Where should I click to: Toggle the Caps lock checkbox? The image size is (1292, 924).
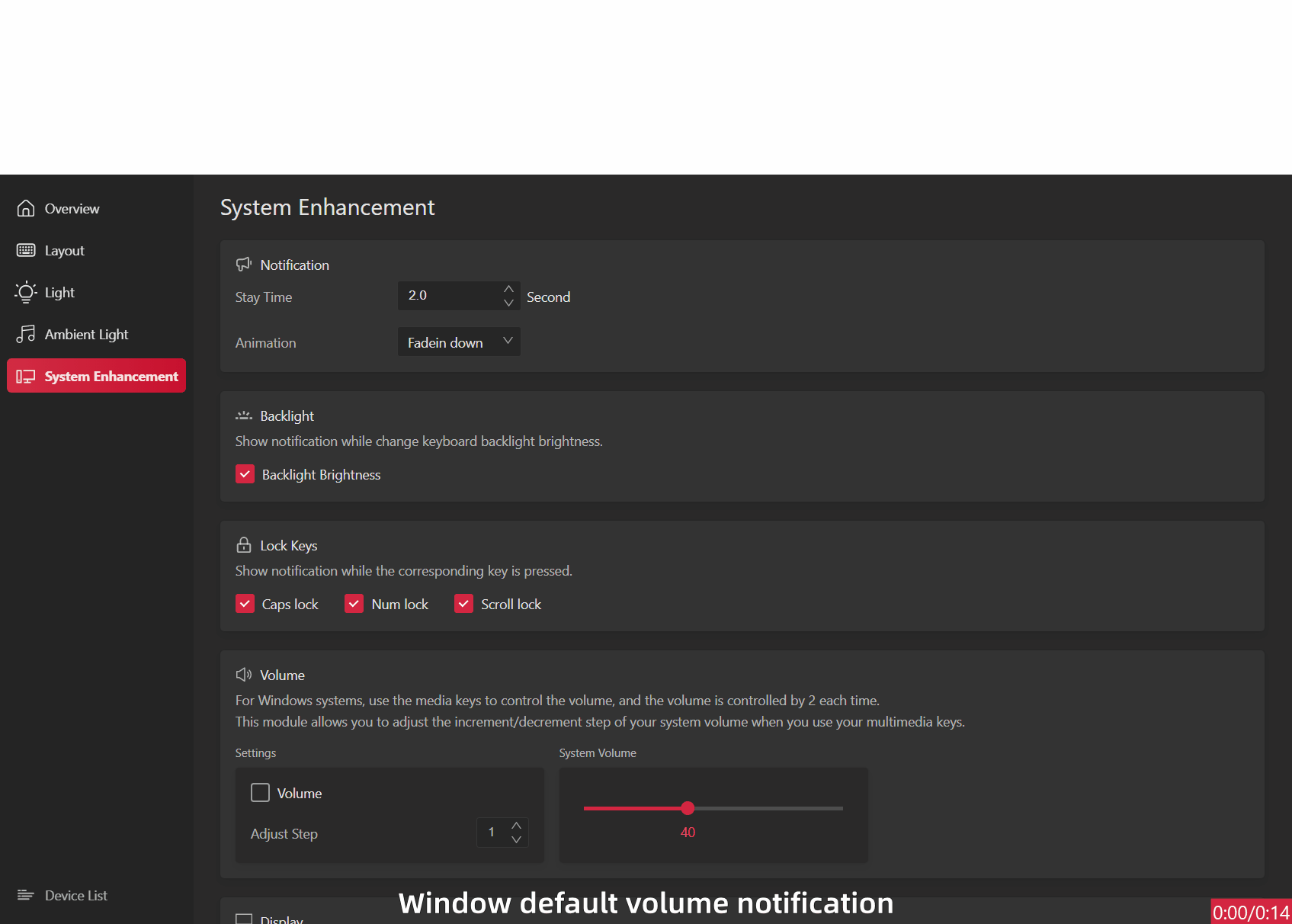[245, 604]
